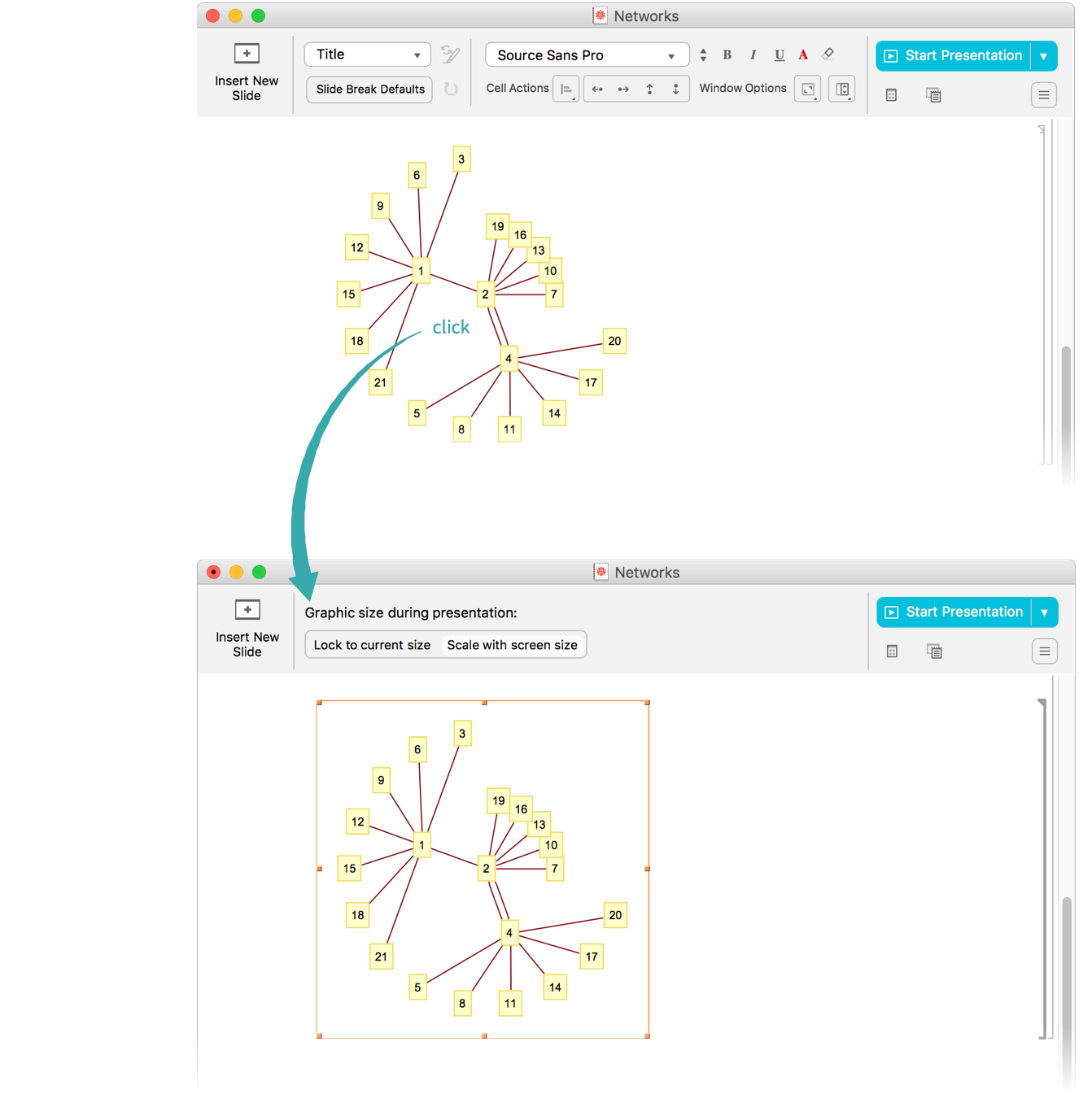The image size is (1092, 1094).
Task: Expand the bottom Start Presentation dropdown arrow
Action: (x=1045, y=612)
